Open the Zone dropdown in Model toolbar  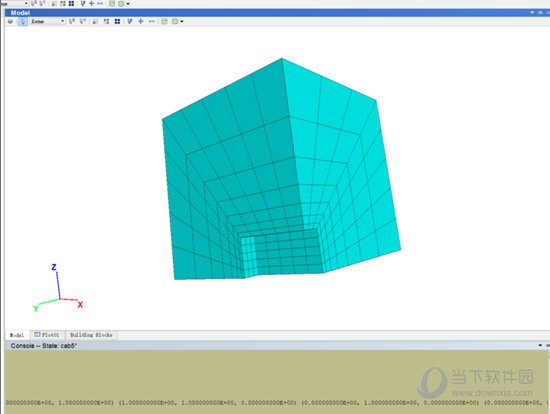coord(47,21)
